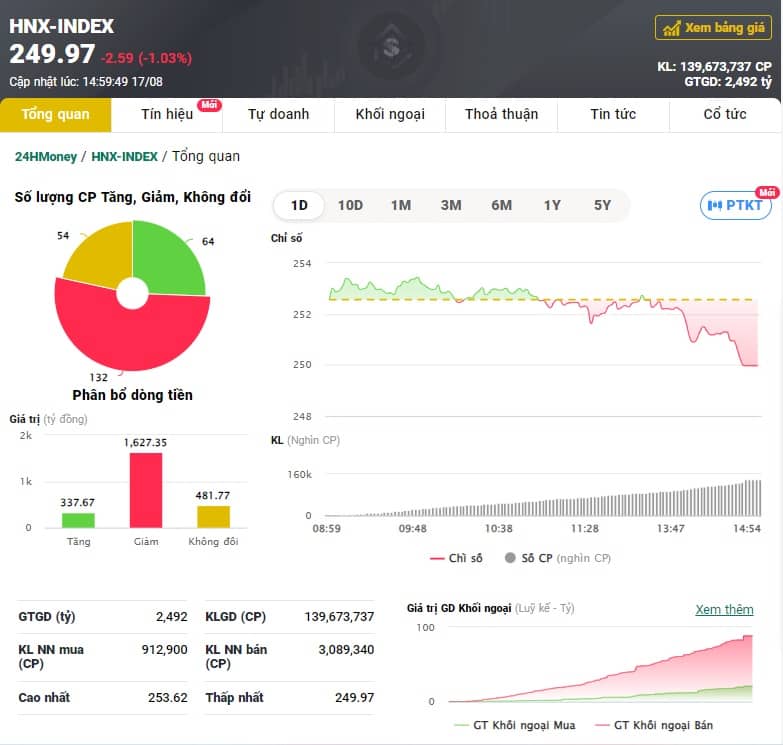Click the index value 249.97 in header

(x=52, y=54)
